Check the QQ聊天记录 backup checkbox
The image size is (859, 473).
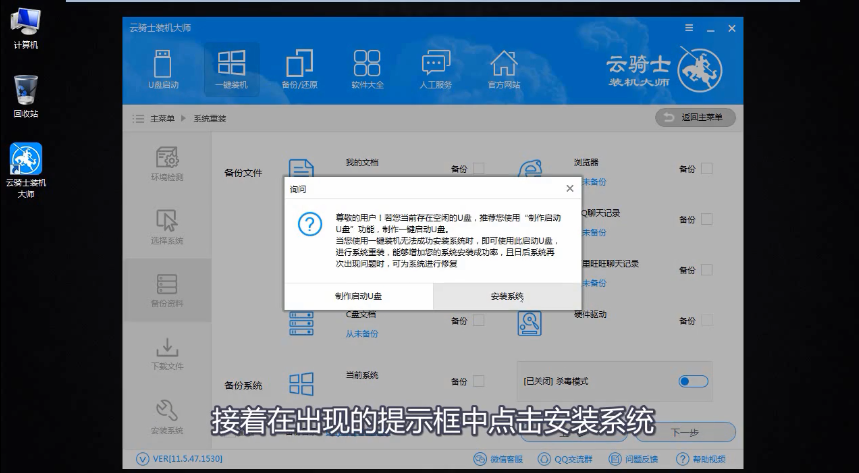click(x=707, y=219)
